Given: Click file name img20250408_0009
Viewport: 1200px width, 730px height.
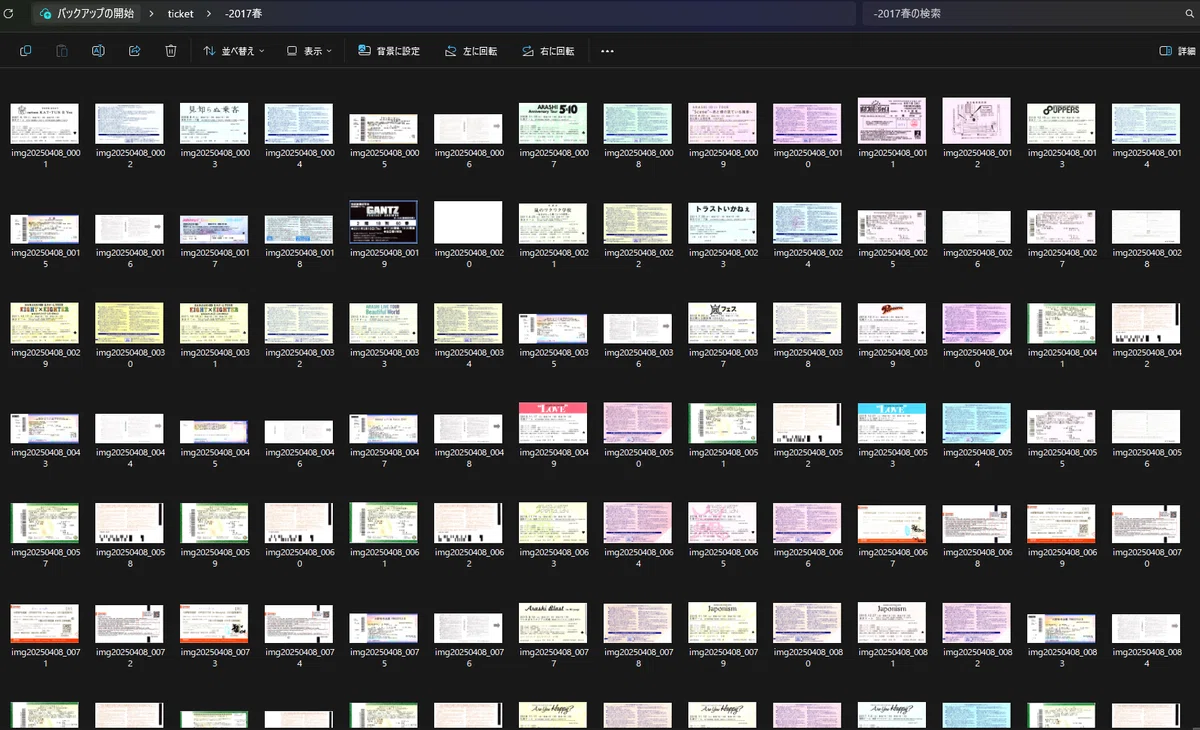Looking at the screenshot, I should click(722, 158).
